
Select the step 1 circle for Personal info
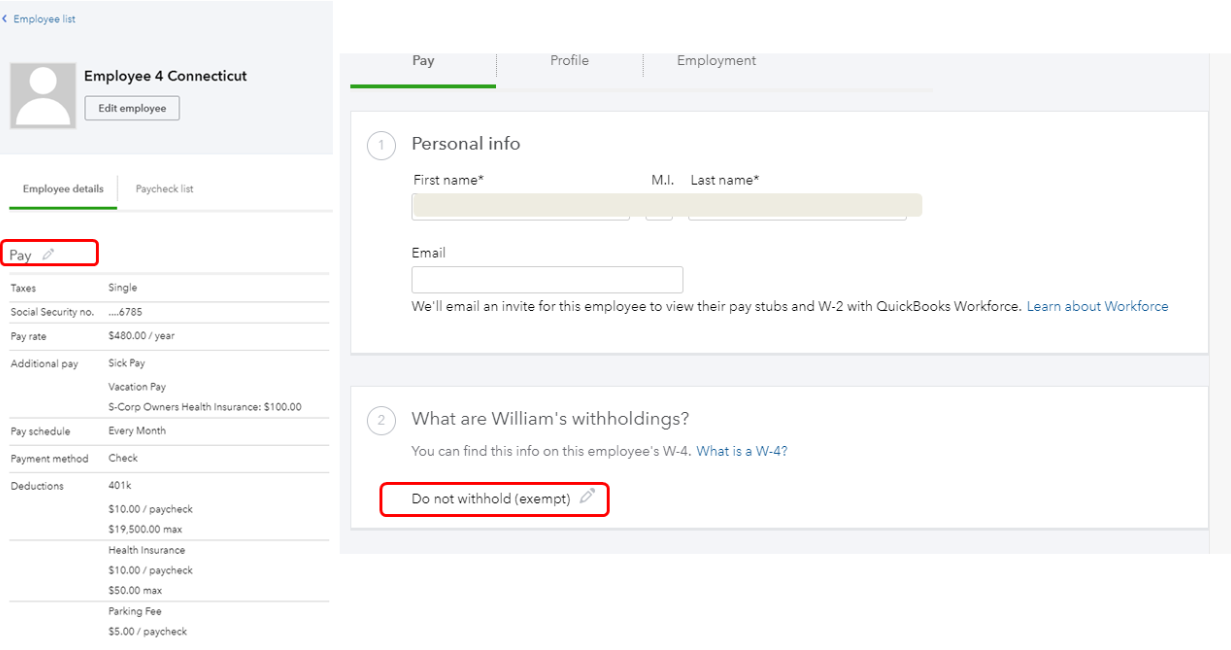pyautogui.click(x=381, y=146)
